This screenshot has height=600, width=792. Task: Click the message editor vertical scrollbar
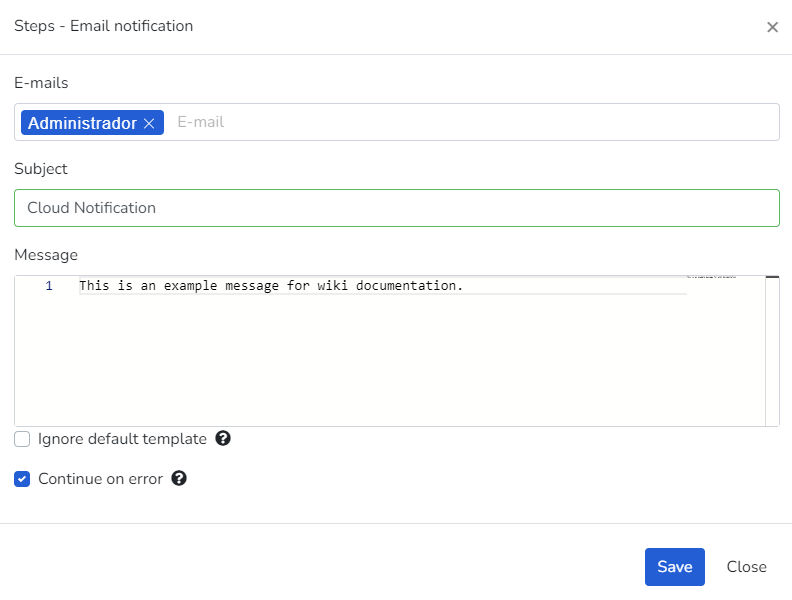[x=772, y=350]
